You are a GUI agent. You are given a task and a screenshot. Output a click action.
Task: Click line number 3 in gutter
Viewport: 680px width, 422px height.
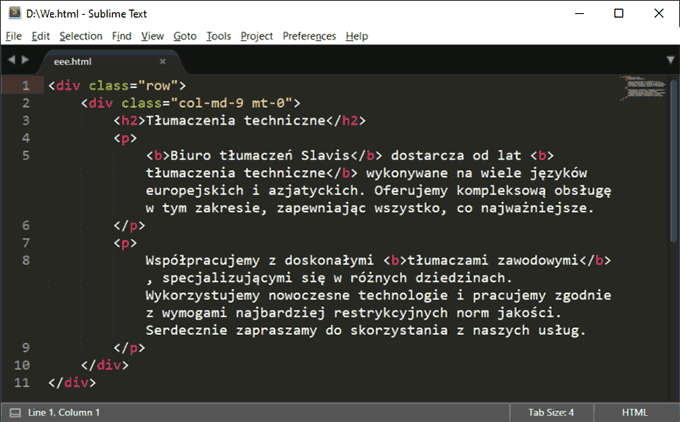[x=26, y=120]
